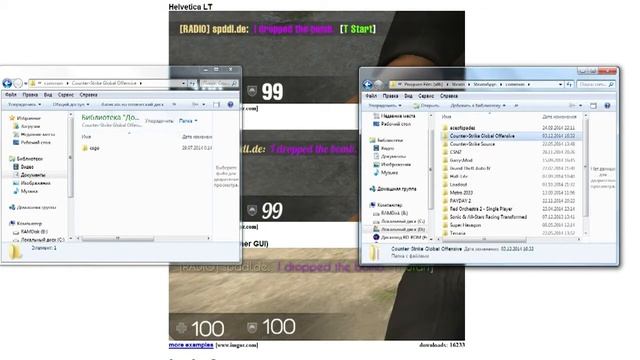Open Общий доступ dropdown in csgo folder window
The image size is (640, 360).
71,104
